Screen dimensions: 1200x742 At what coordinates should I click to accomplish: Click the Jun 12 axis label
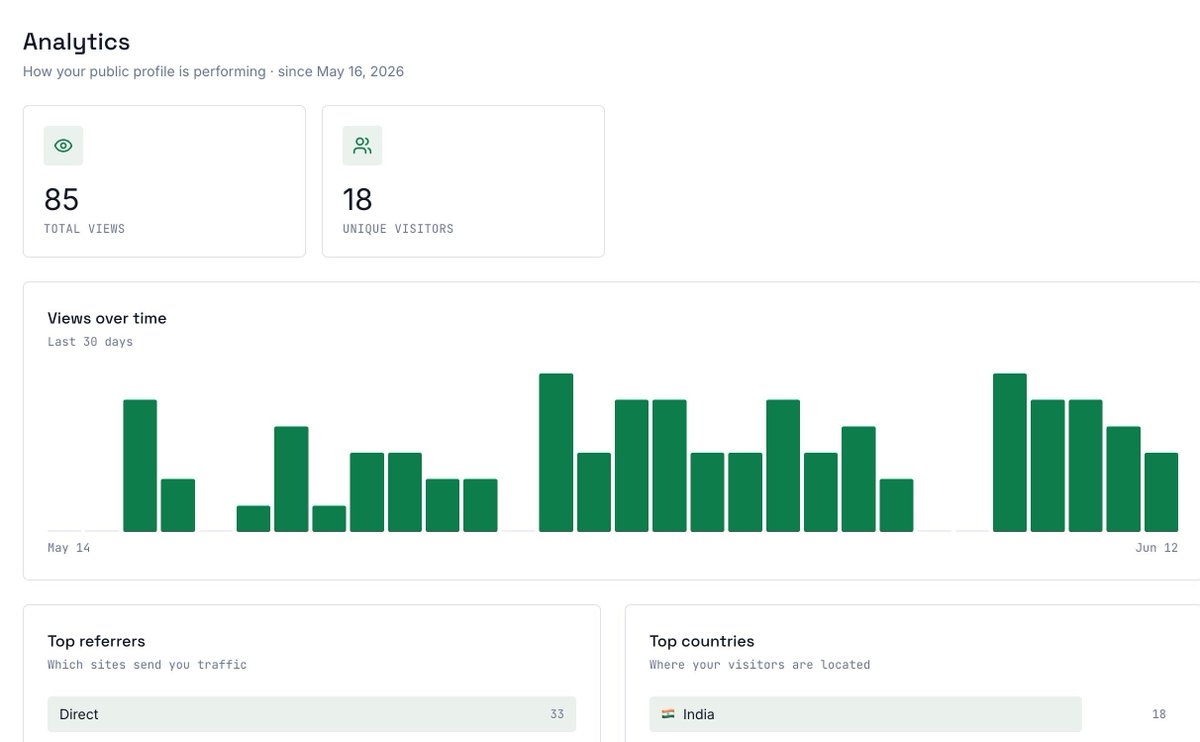tap(1157, 548)
